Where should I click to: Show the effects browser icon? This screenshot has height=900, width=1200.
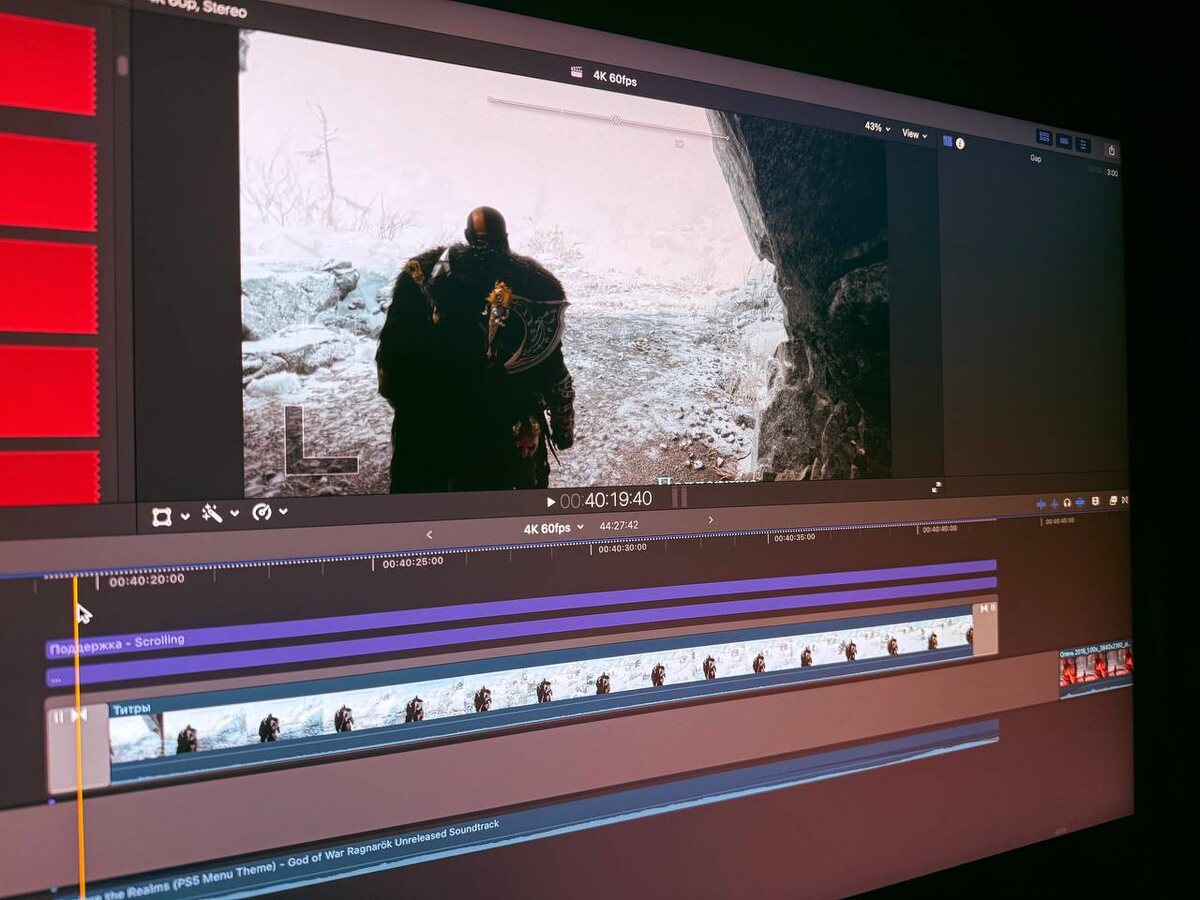click(1111, 500)
